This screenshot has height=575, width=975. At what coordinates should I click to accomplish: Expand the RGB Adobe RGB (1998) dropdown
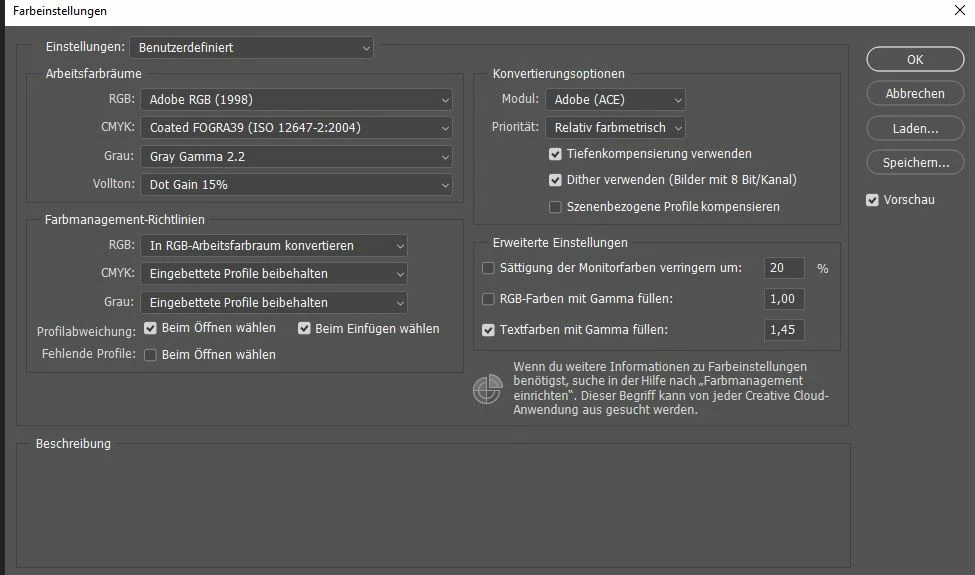pyautogui.click(x=296, y=99)
